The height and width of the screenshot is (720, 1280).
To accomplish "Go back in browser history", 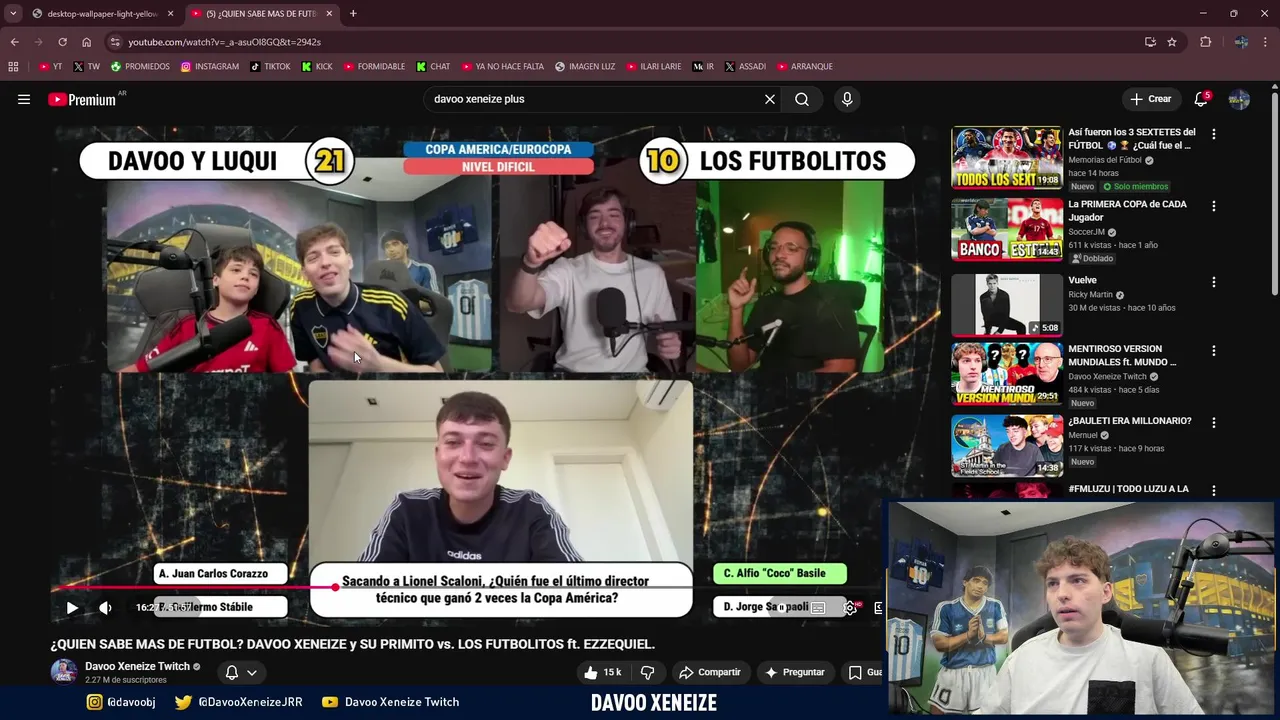I will [14, 42].
